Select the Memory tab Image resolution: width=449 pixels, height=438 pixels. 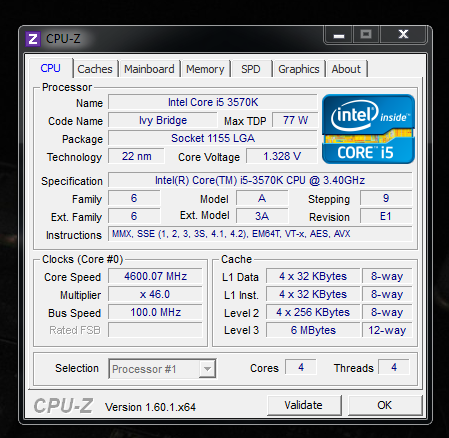click(205, 69)
